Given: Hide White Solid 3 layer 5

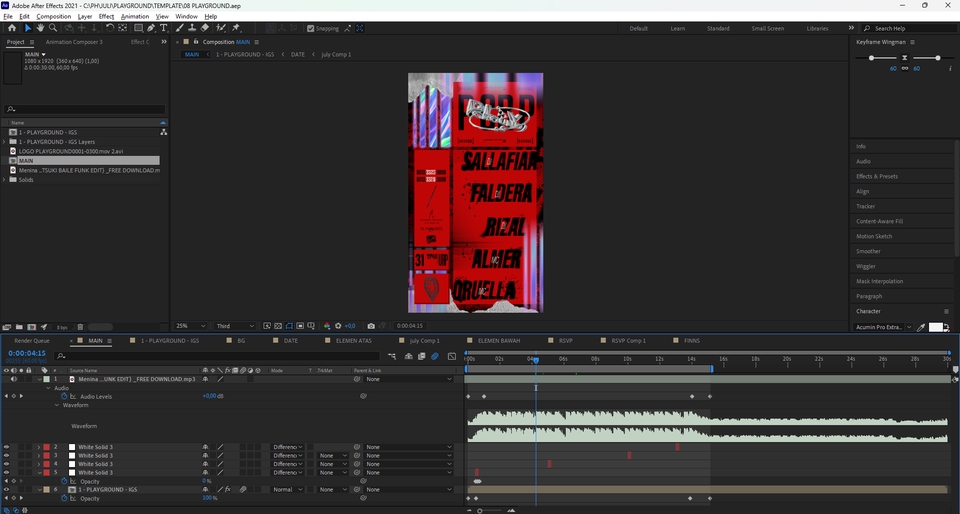Looking at the screenshot, I should click(7, 473).
